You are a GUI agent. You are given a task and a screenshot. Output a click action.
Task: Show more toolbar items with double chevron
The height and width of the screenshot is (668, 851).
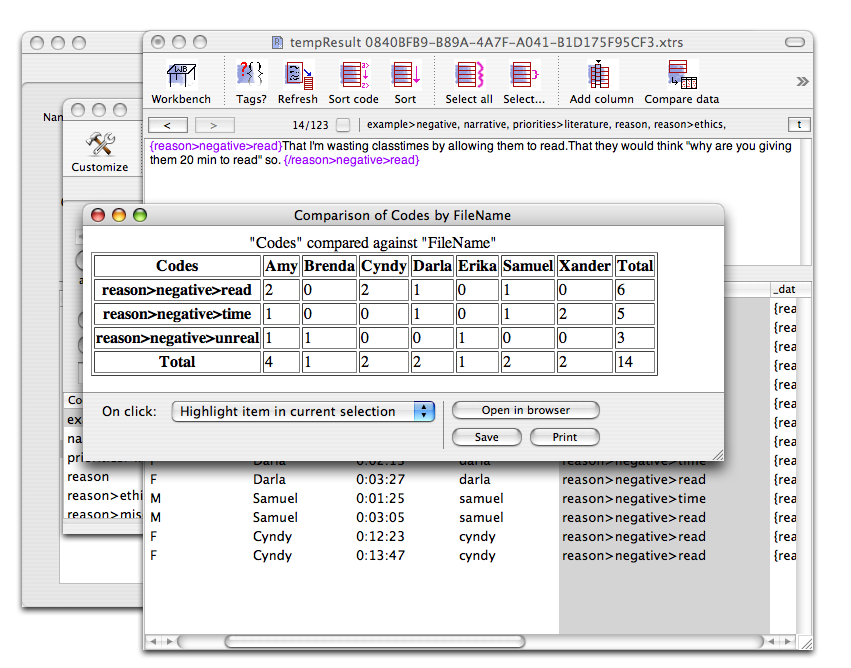[x=802, y=82]
